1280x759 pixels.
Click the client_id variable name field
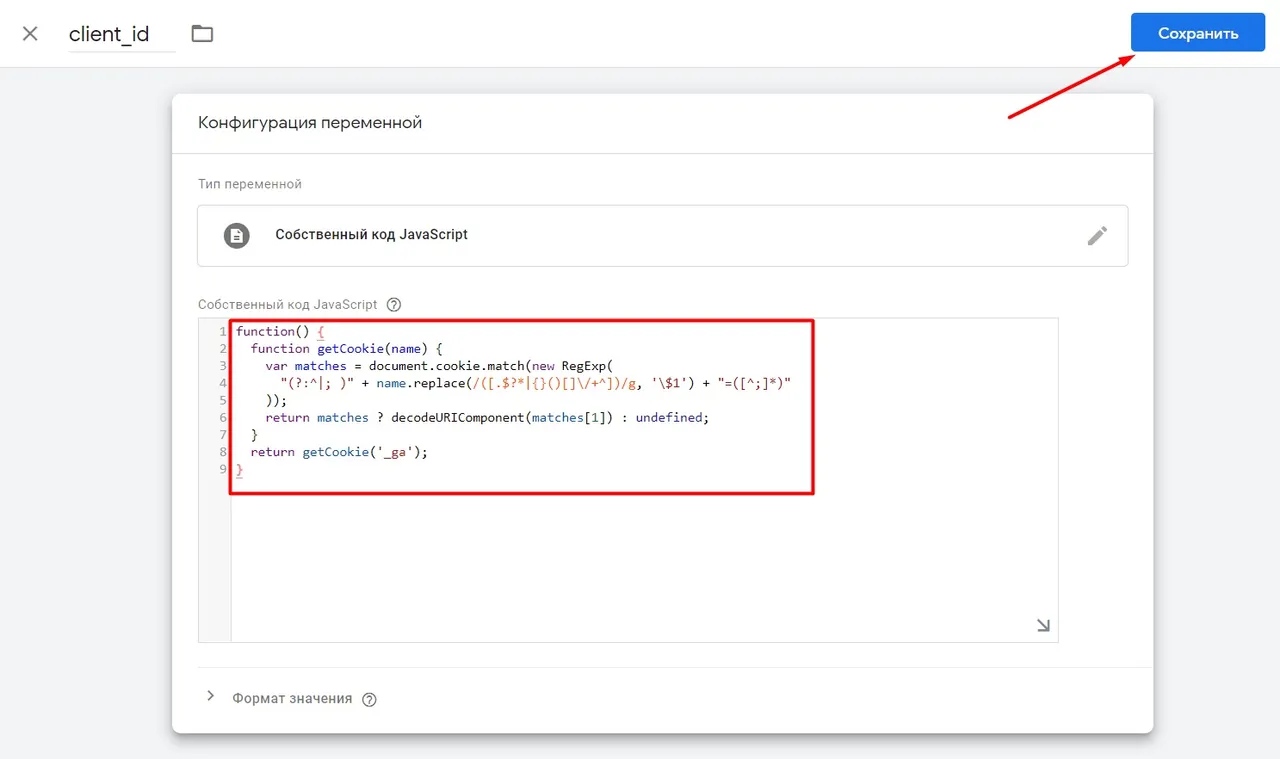click(x=122, y=34)
